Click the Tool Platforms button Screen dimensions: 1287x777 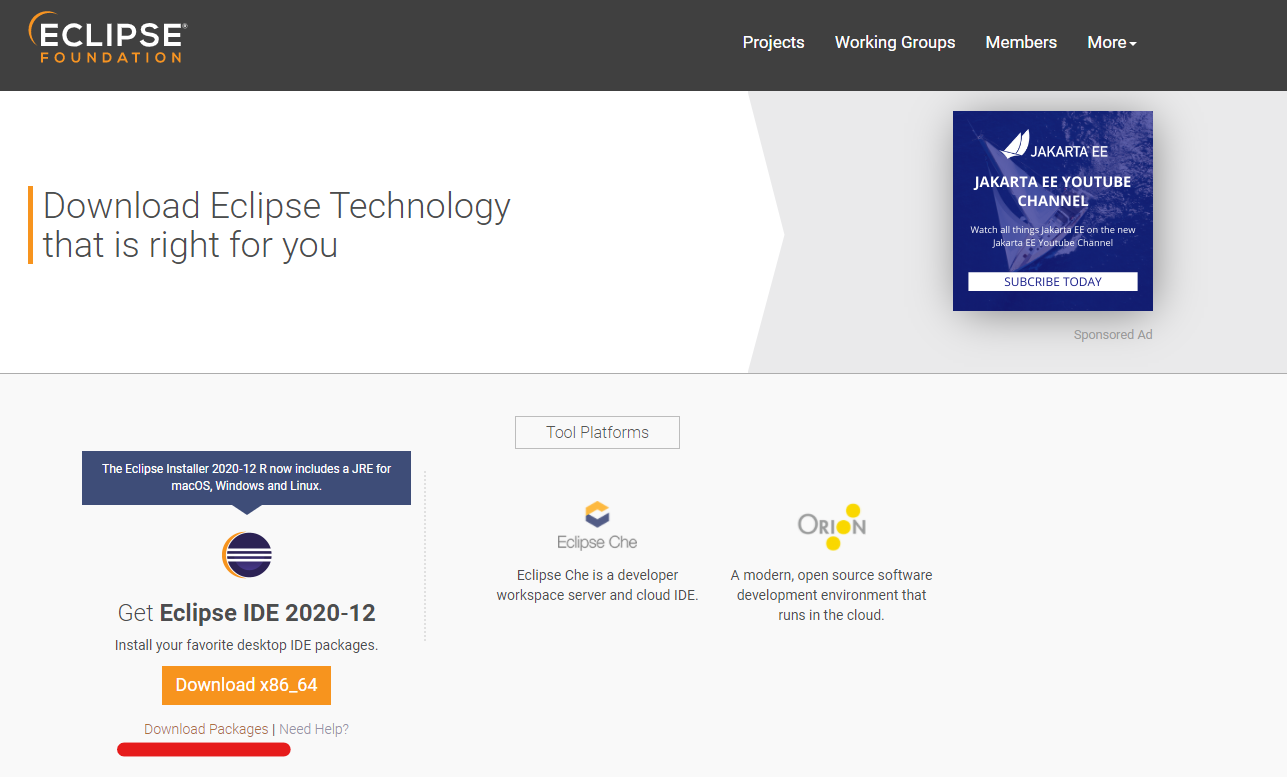tap(597, 432)
